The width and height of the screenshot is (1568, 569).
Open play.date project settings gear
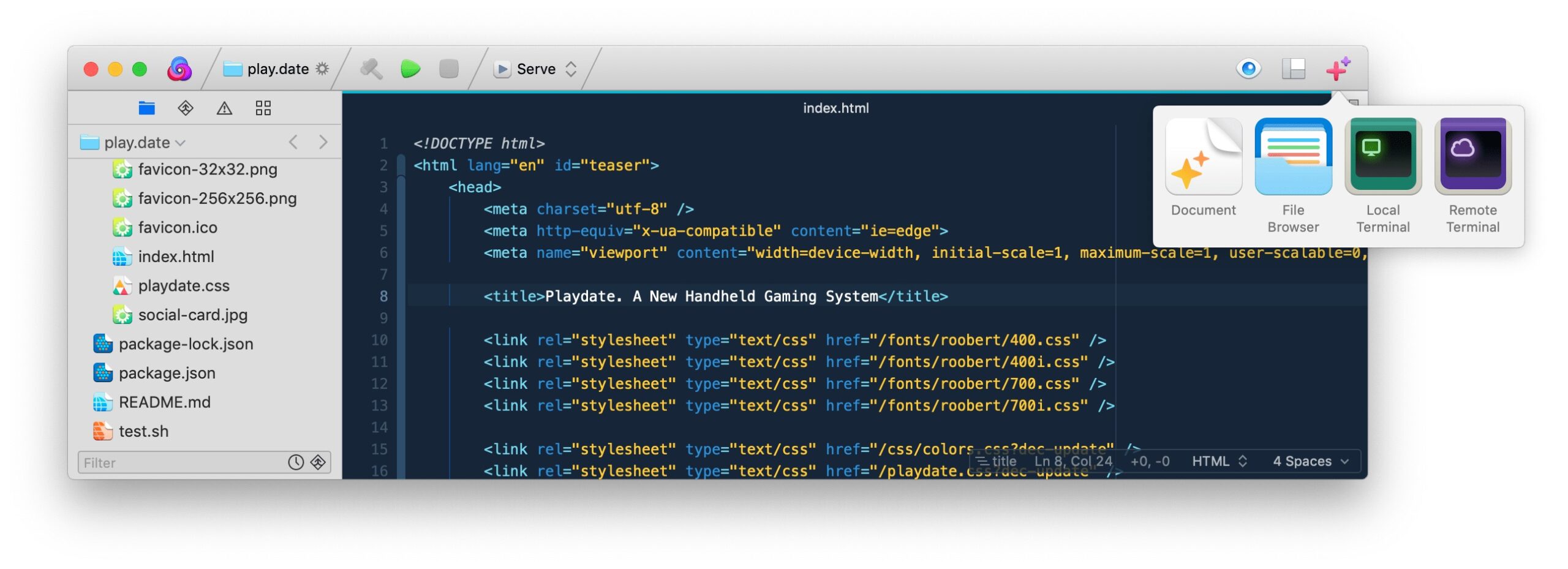click(322, 69)
